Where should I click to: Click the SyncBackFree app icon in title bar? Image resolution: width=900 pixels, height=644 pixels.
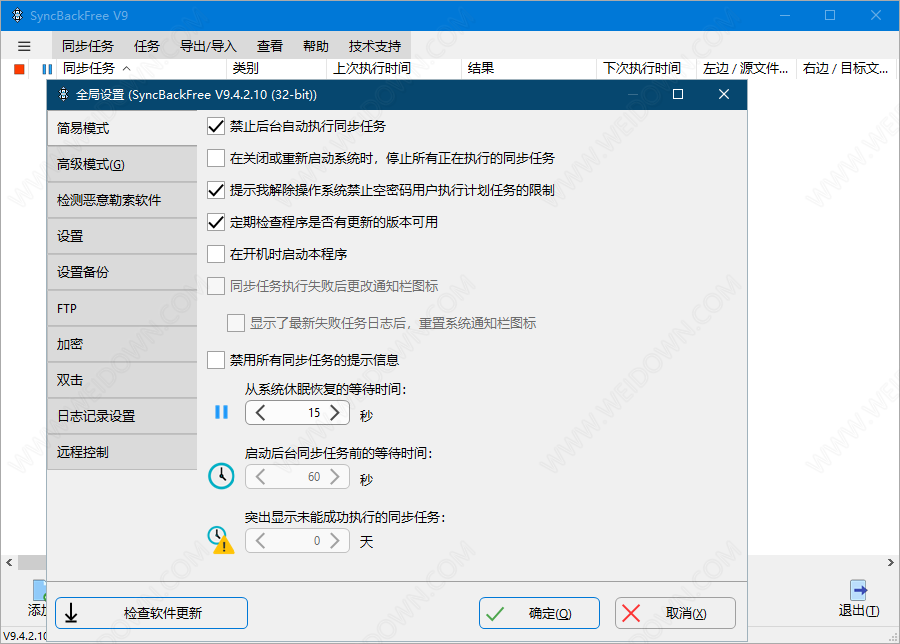tap(17, 15)
